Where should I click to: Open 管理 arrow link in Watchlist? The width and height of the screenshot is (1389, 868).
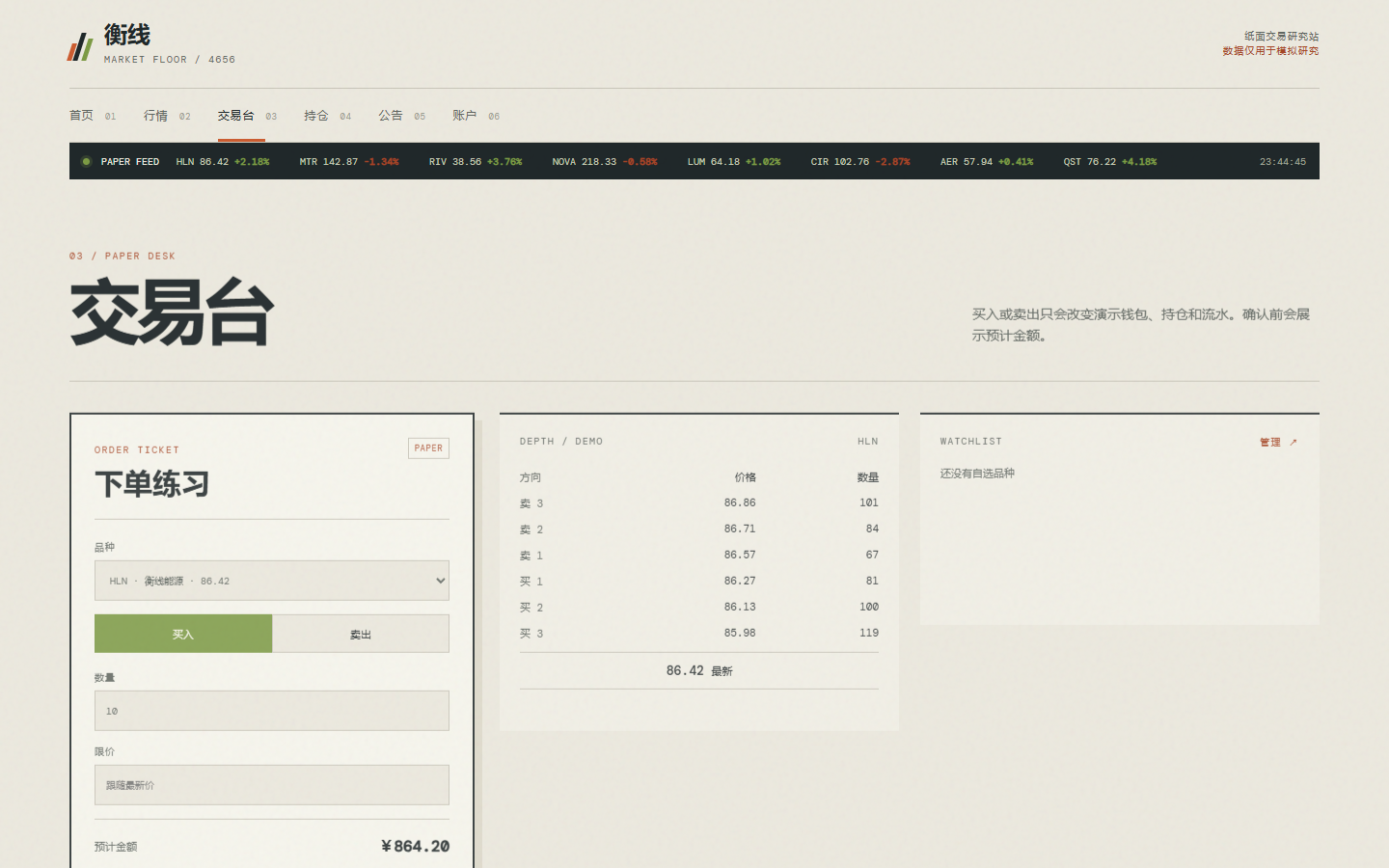[1278, 442]
